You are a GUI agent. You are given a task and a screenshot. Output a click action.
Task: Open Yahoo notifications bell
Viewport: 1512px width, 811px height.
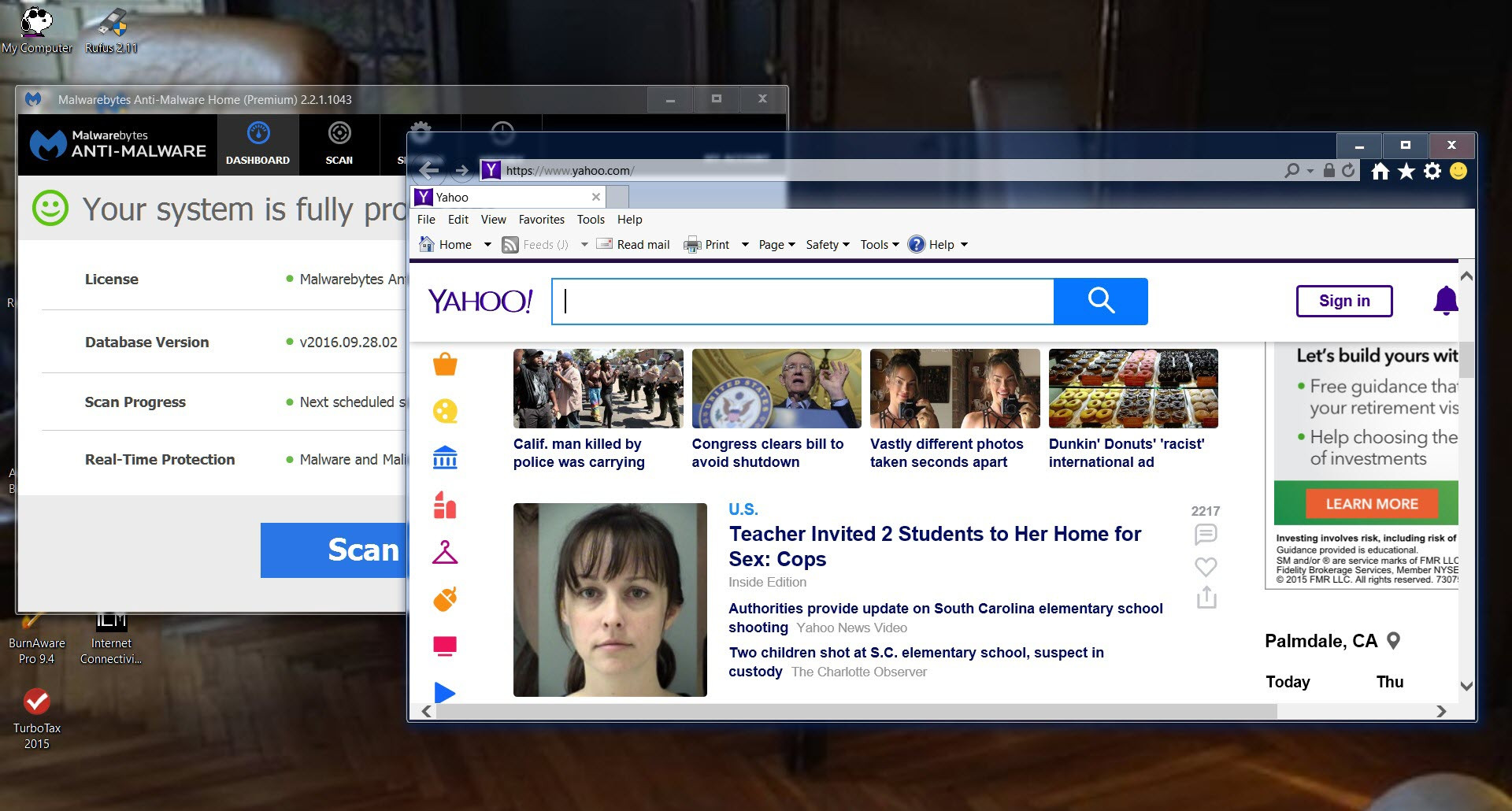click(x=1446, y=301)
